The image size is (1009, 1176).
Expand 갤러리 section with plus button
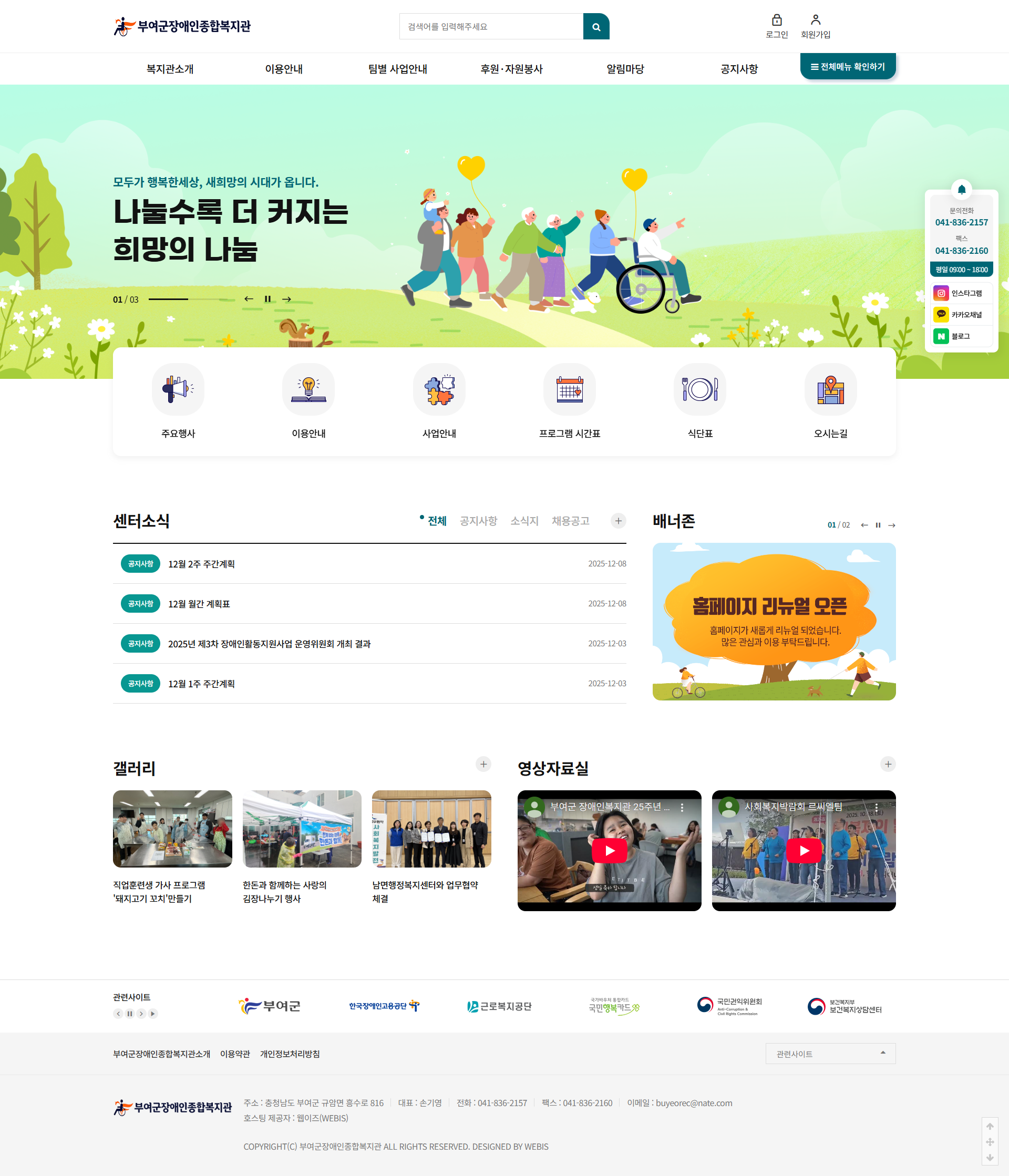[483, 764]
